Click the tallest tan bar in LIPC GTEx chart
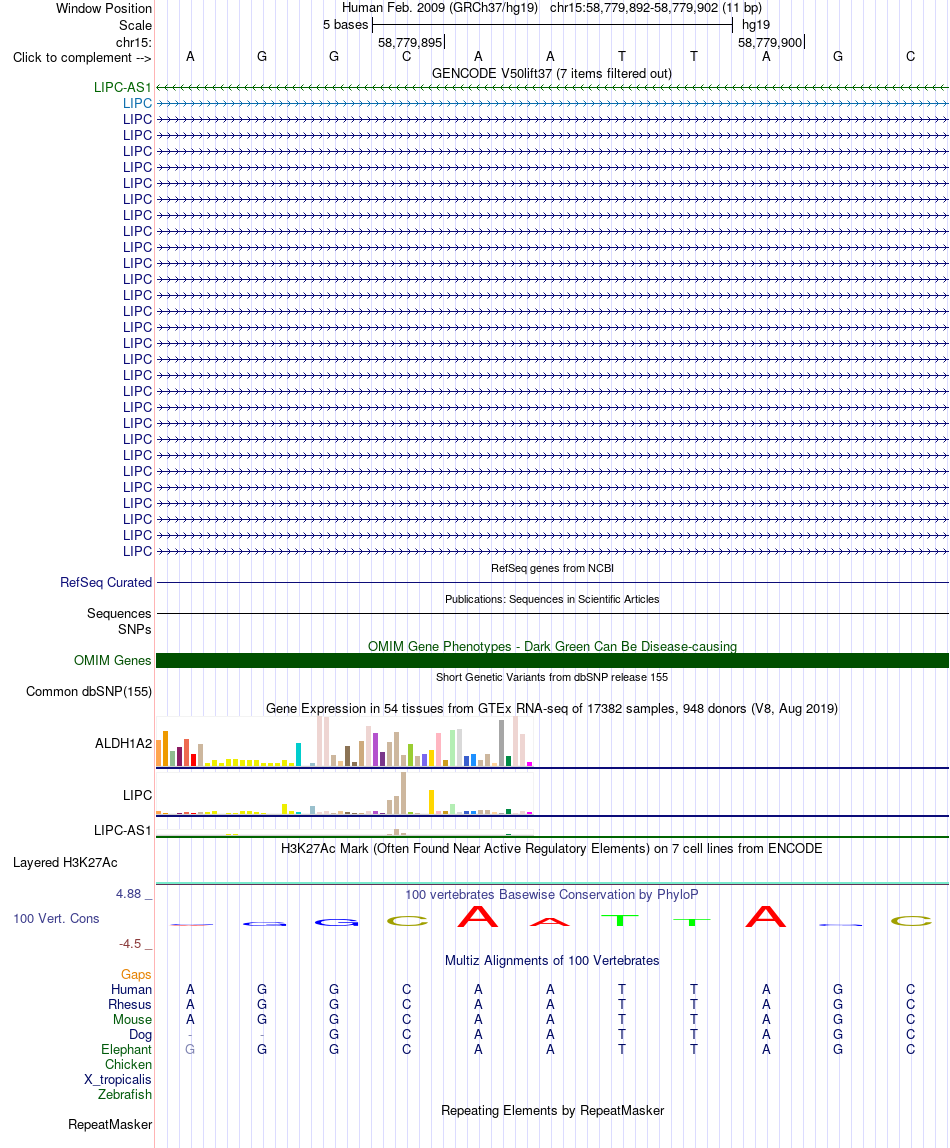The height and width of the screenshot is (1148, 950). (x=403, y=793)
